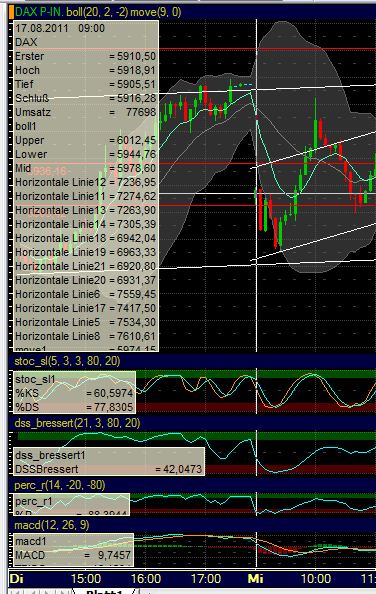Click the MACD value 9,7457
Viewport: 376px width, 594px height.
point(114,555)
